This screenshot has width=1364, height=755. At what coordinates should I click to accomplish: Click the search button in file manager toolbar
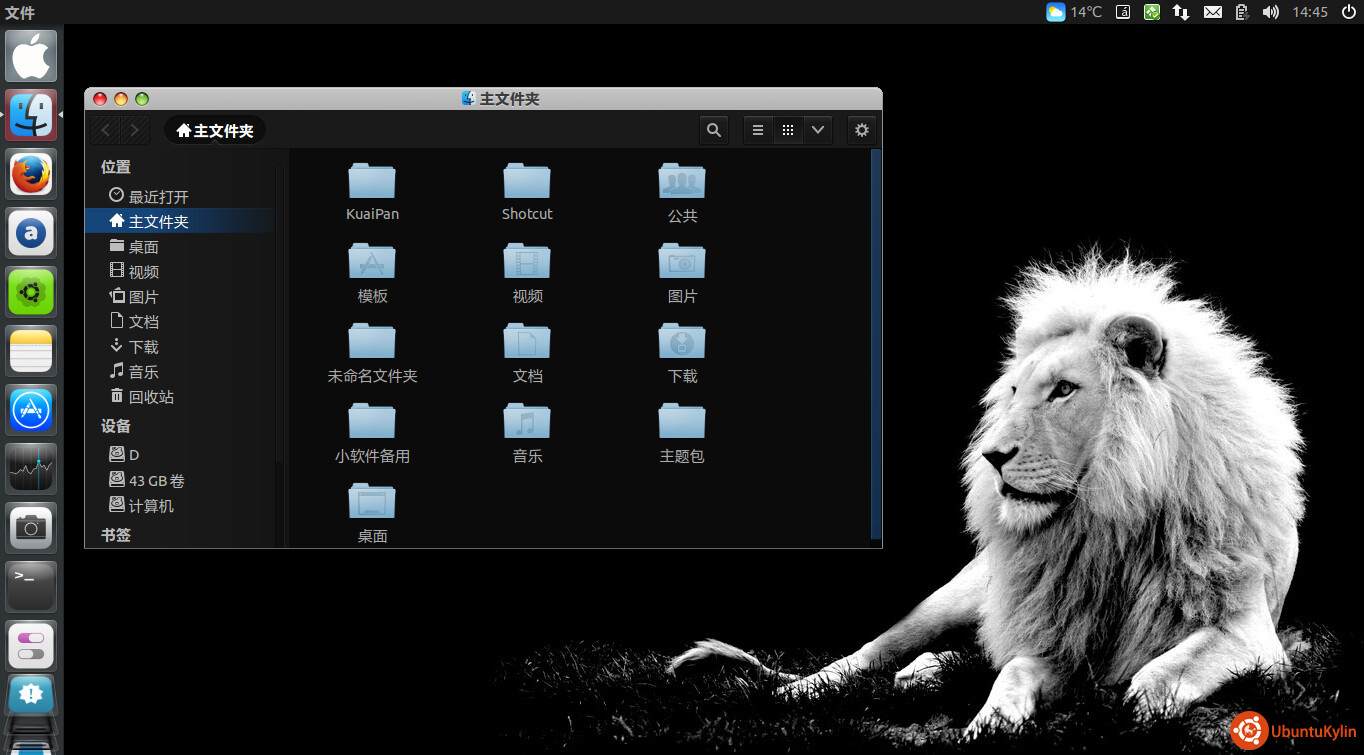(713, 130)
